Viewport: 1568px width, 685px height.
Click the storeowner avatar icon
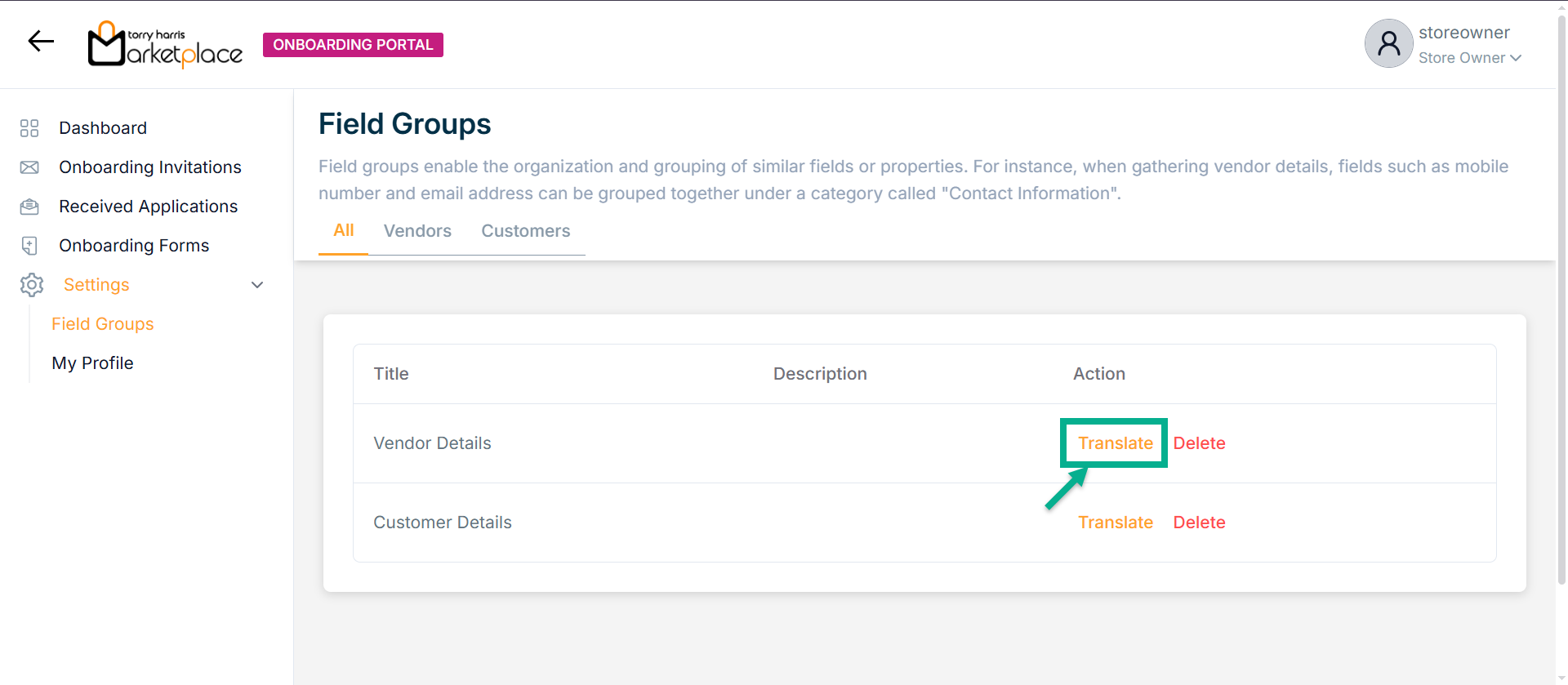tap(1388, 43)
